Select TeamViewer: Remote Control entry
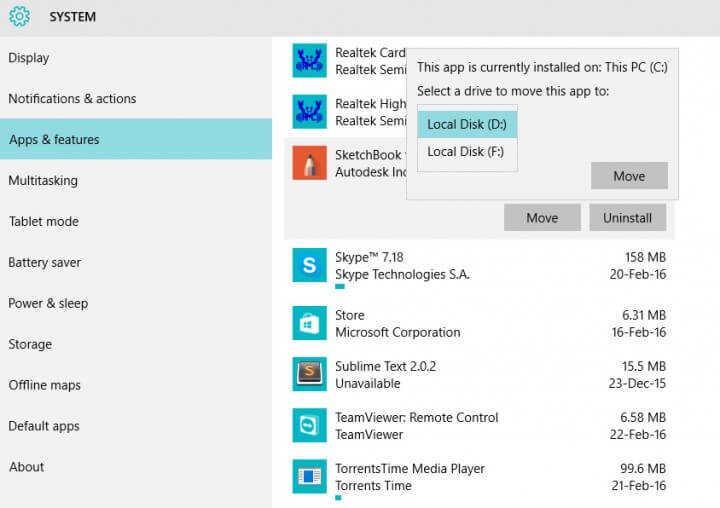 (x=479, y=425)
